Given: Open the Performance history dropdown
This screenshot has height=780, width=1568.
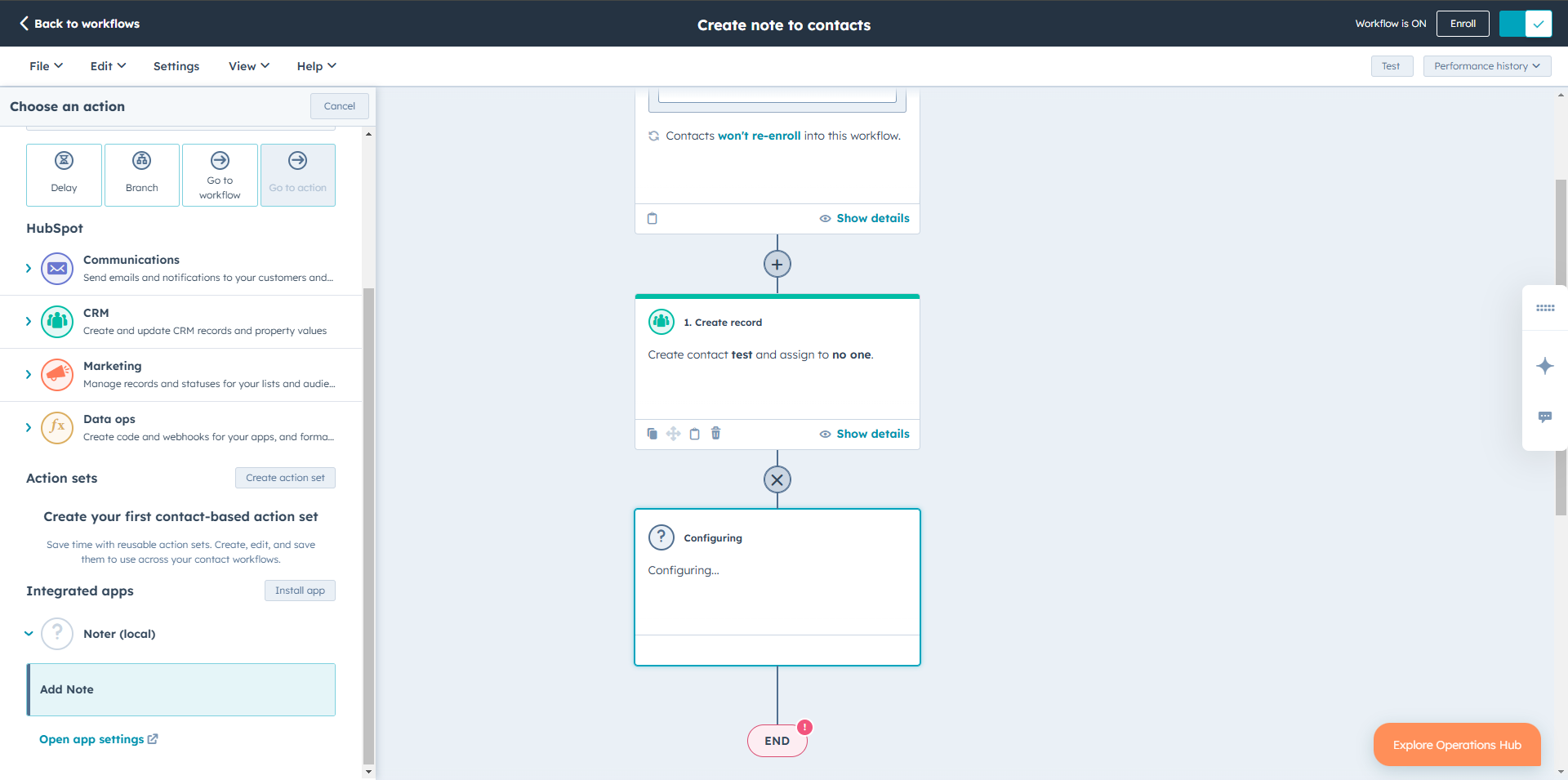Looking at the screenshot, I should click(1486, 65).
